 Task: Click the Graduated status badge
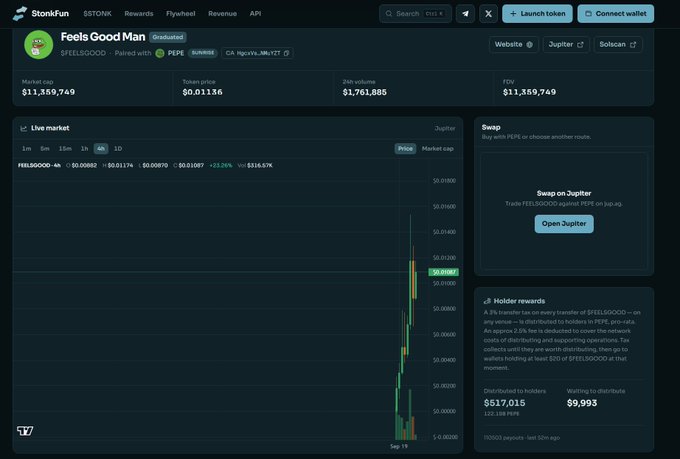(x=168, y=37)
